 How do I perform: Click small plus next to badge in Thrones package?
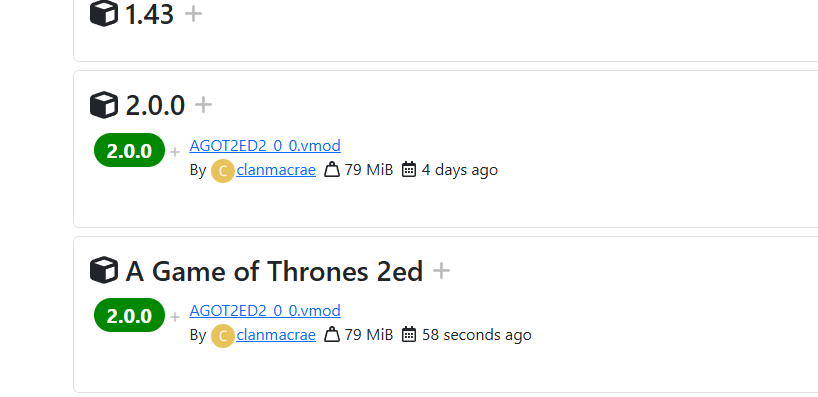pos(175,317)
